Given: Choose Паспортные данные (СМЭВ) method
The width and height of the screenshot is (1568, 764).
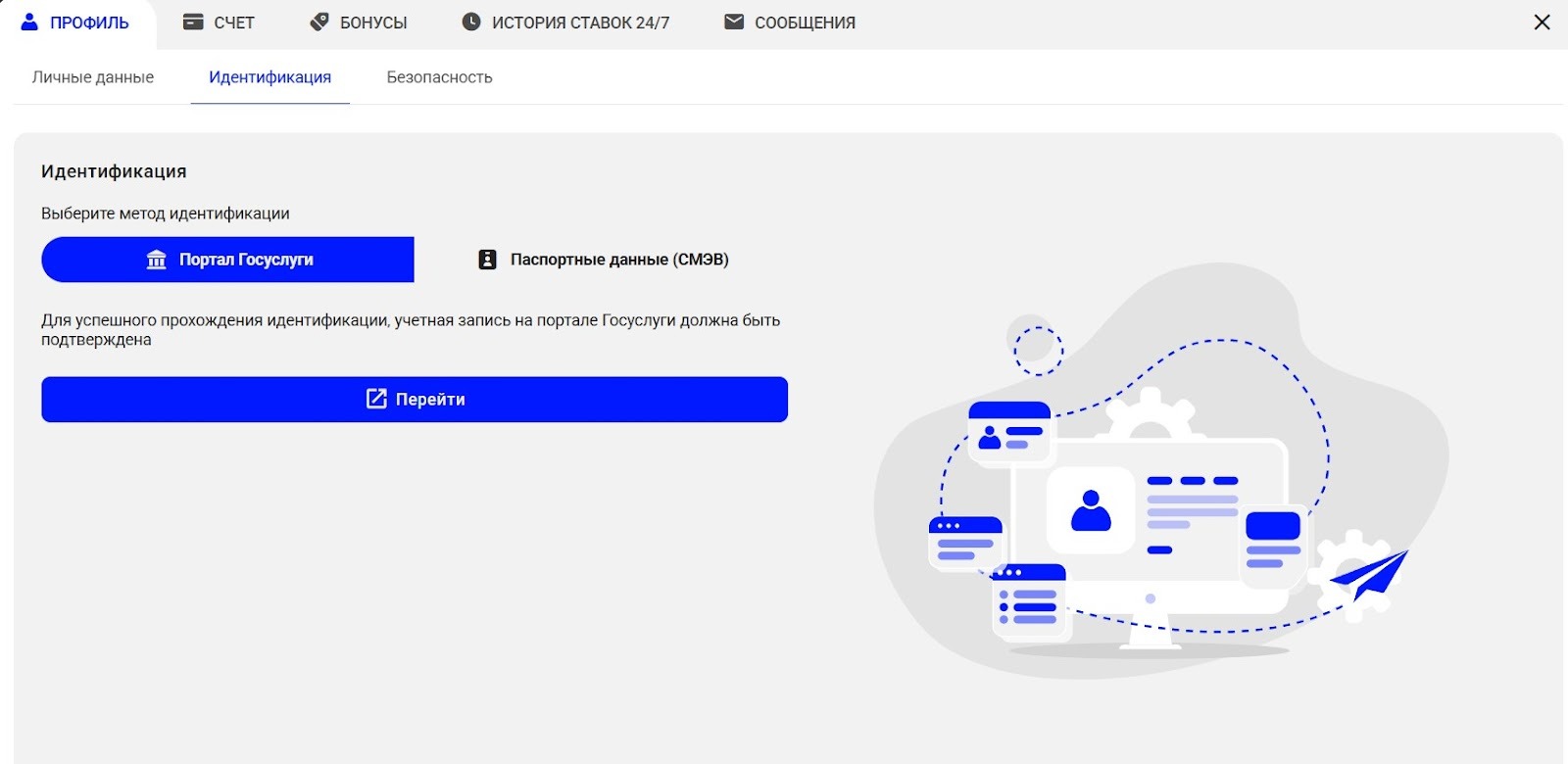Looking at the screenshot, I should (x=603, y=260).
